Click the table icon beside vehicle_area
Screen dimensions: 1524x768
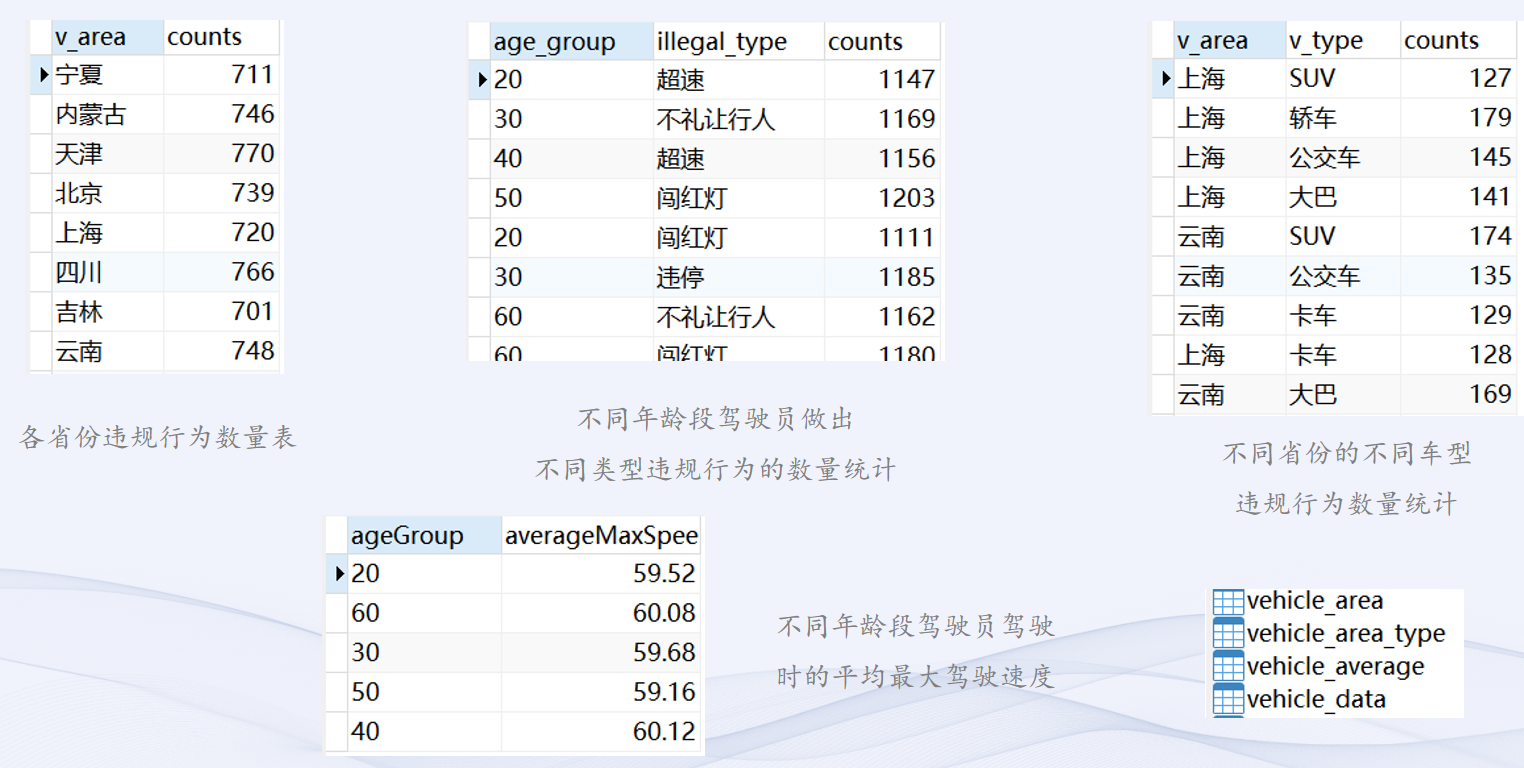coord(1228,602)
